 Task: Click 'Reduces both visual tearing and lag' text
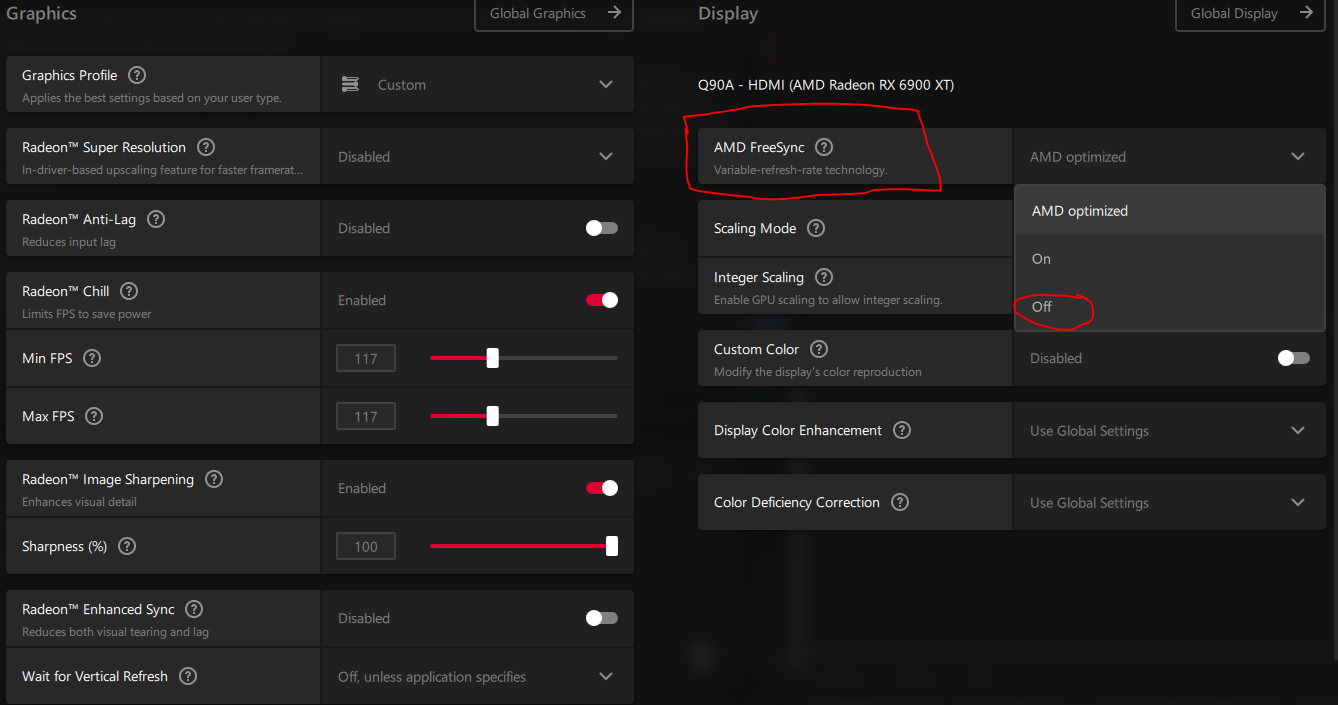coord(115,632)
